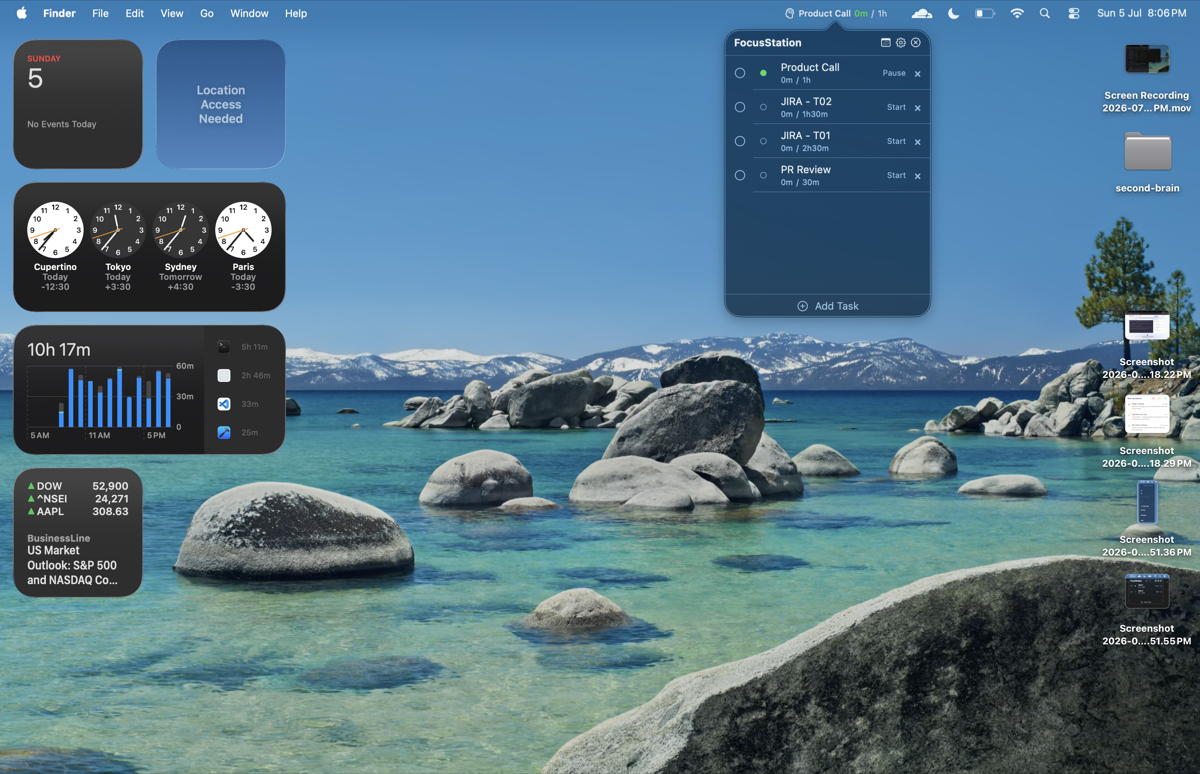Click the Location Access Needed widget
Image resolution: width=1200 pixels, height=774 pixels.
(221, 104)
